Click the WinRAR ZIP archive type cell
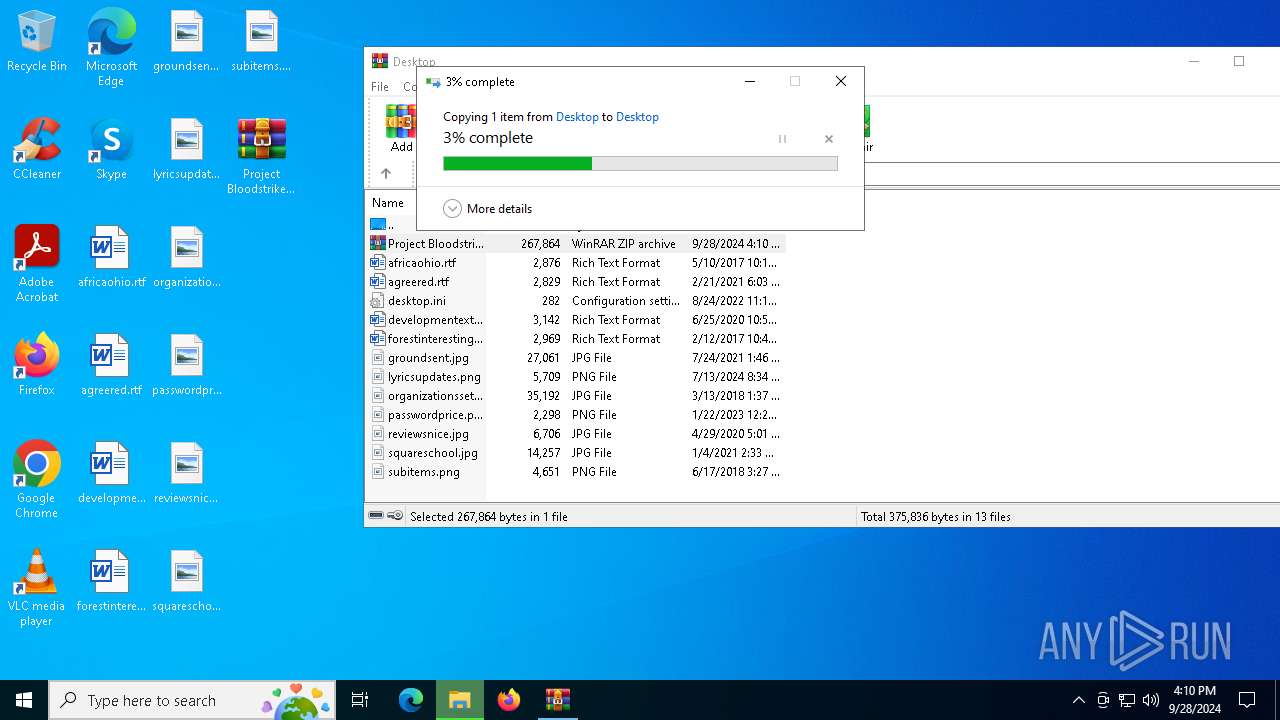Viewport: 1280px width, 720px height. tap(624, 244)
